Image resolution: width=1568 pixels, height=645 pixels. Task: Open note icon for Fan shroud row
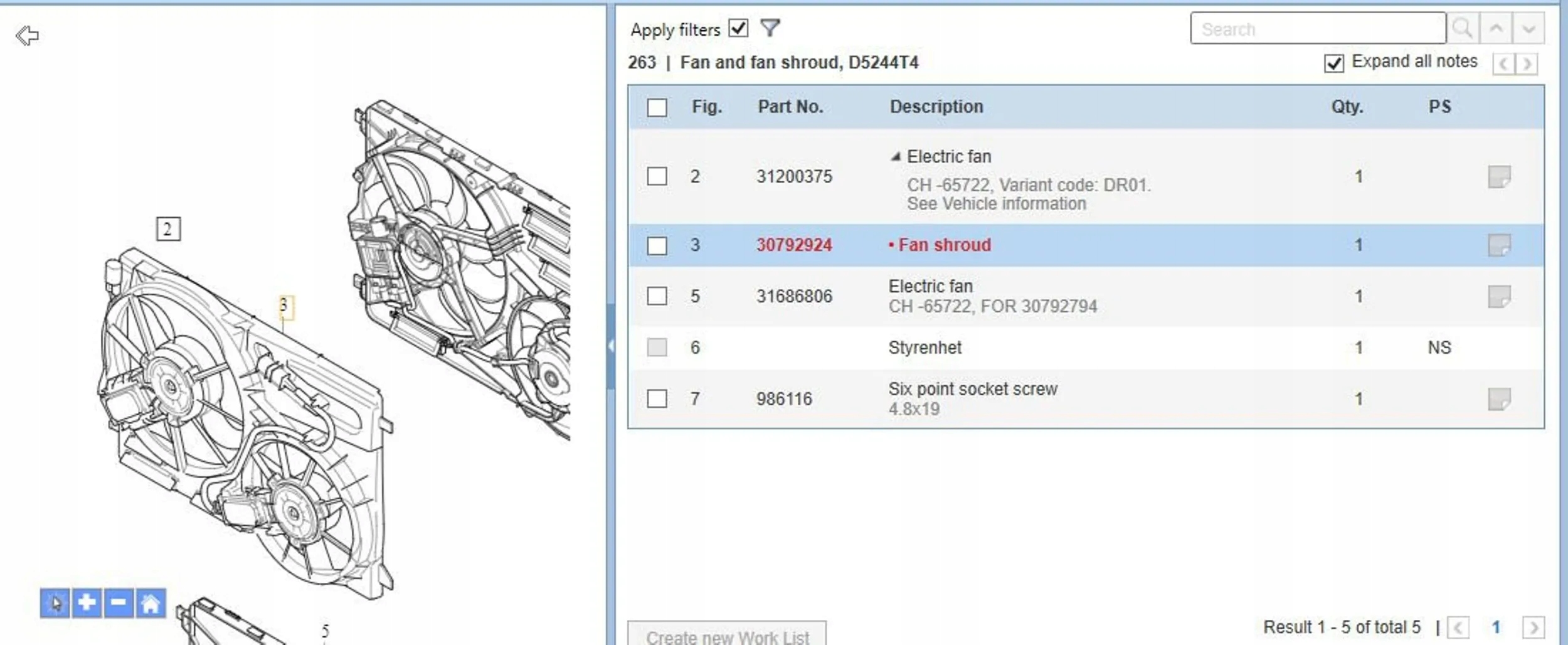tap(1499, 245)
